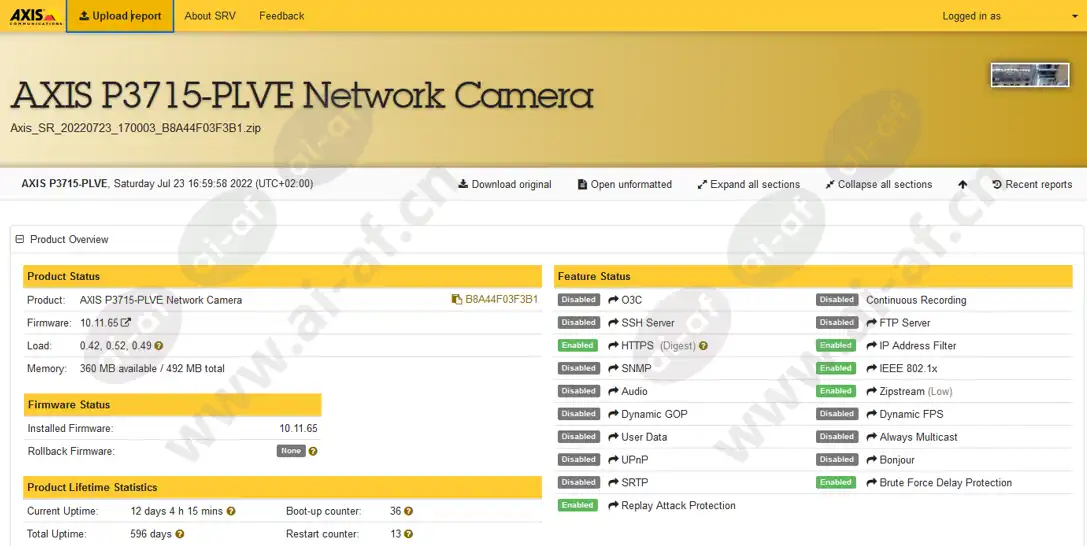
Task: Click Enabled badge for HTTPS
Action: click(x=577, y=346)
